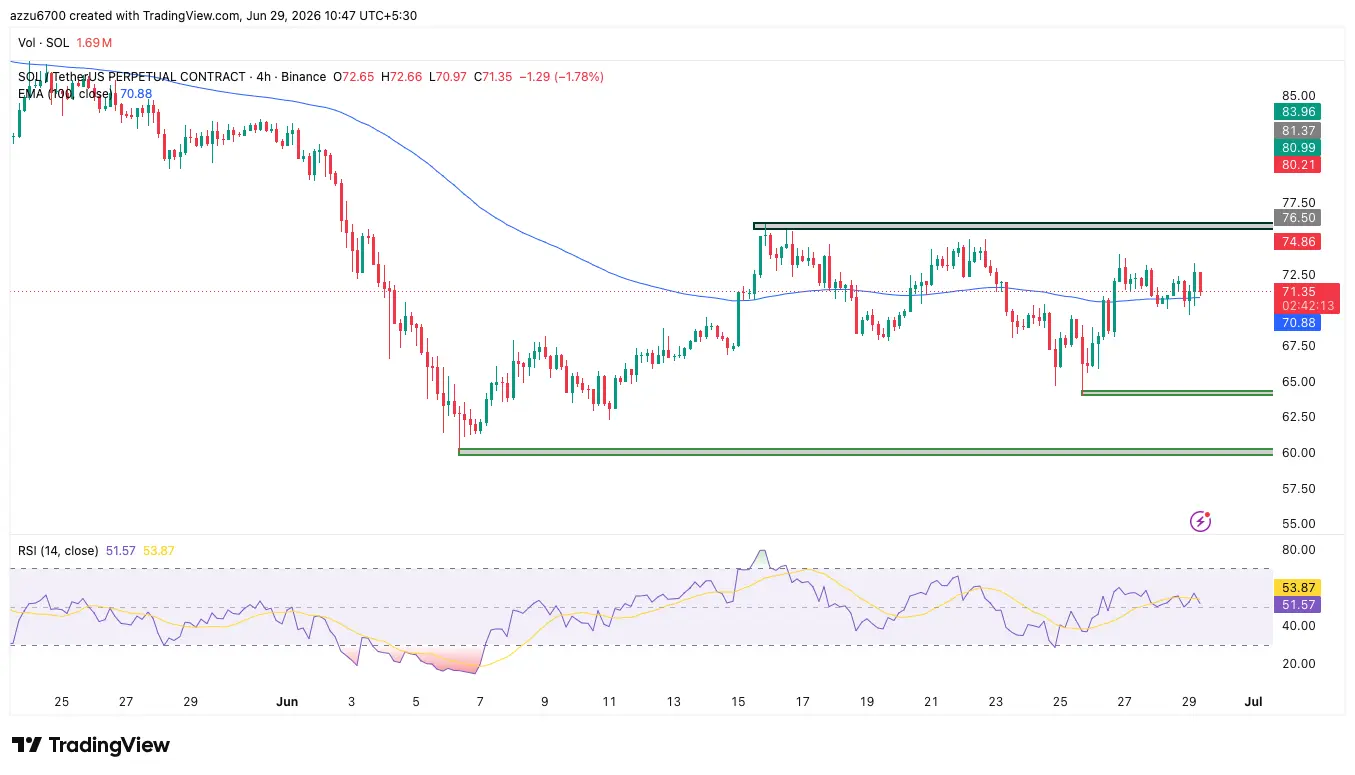The image size is (1355, 775).
Task: Click the EMA legend value 70.88
Action: (136, 94)
